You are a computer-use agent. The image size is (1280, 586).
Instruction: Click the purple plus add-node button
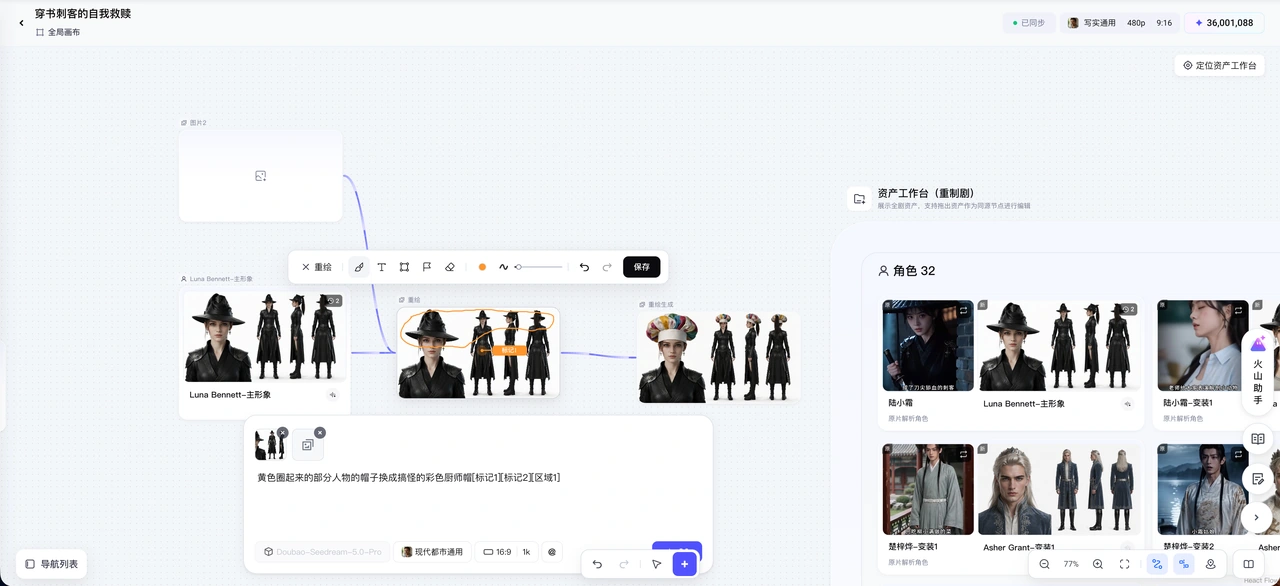click(684, 564)
